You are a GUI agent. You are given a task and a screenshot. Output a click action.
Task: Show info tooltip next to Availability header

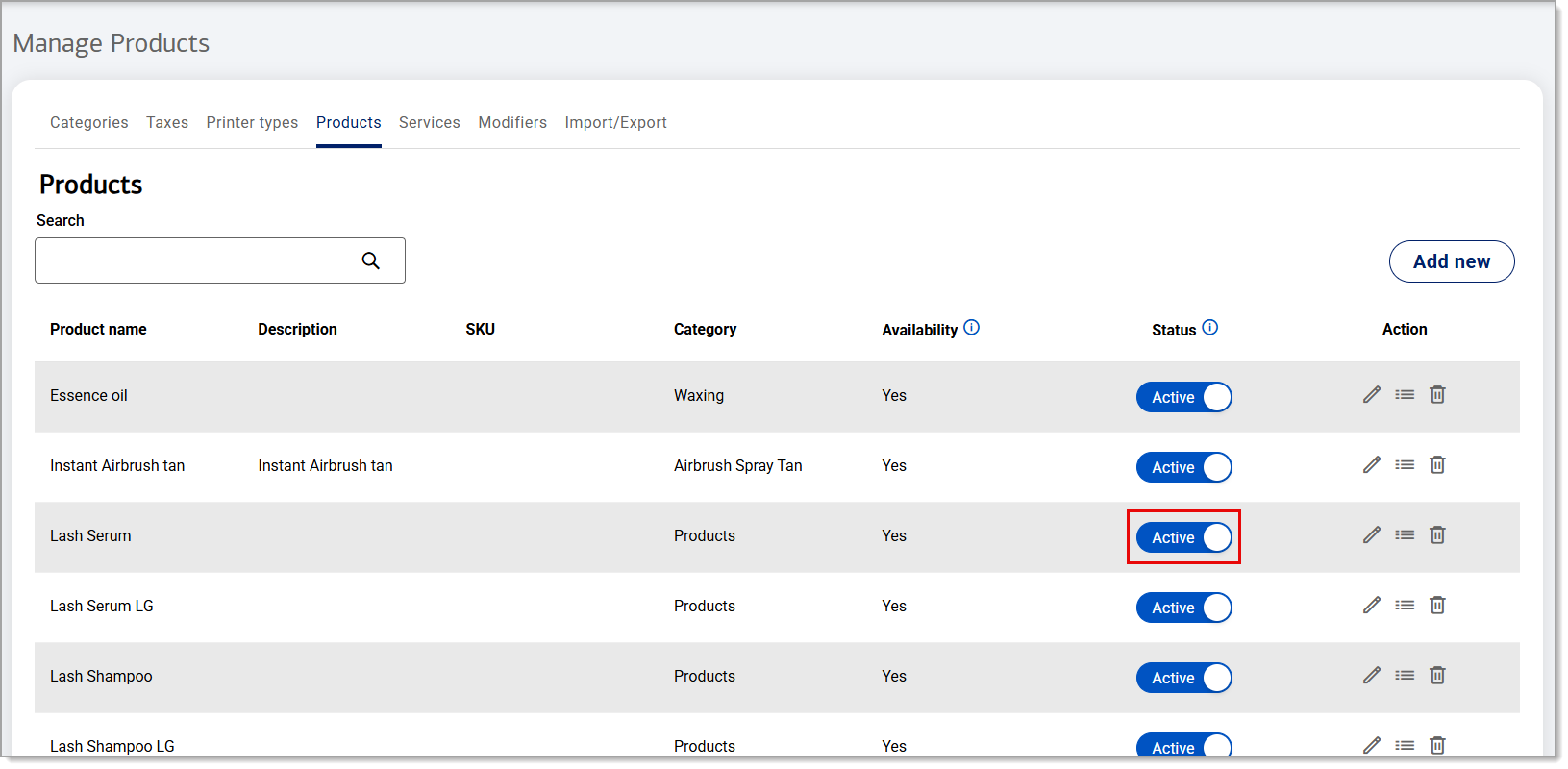coord(972,328)
